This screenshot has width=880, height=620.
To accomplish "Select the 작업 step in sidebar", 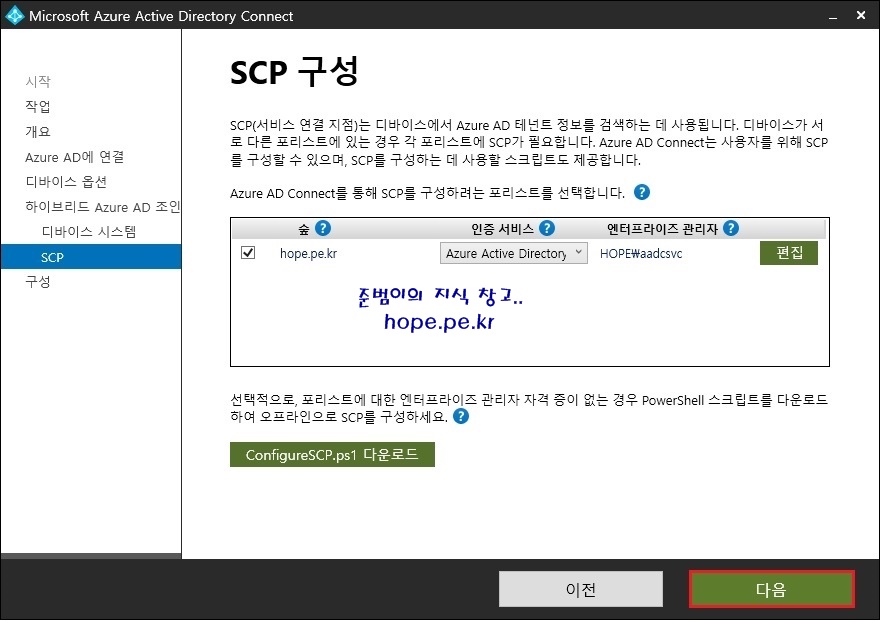I will pyautogui.click(x=38, y=106).
